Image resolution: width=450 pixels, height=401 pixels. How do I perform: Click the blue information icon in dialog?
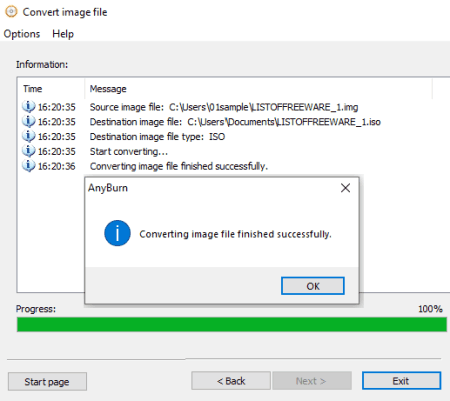tap(117, 233)
